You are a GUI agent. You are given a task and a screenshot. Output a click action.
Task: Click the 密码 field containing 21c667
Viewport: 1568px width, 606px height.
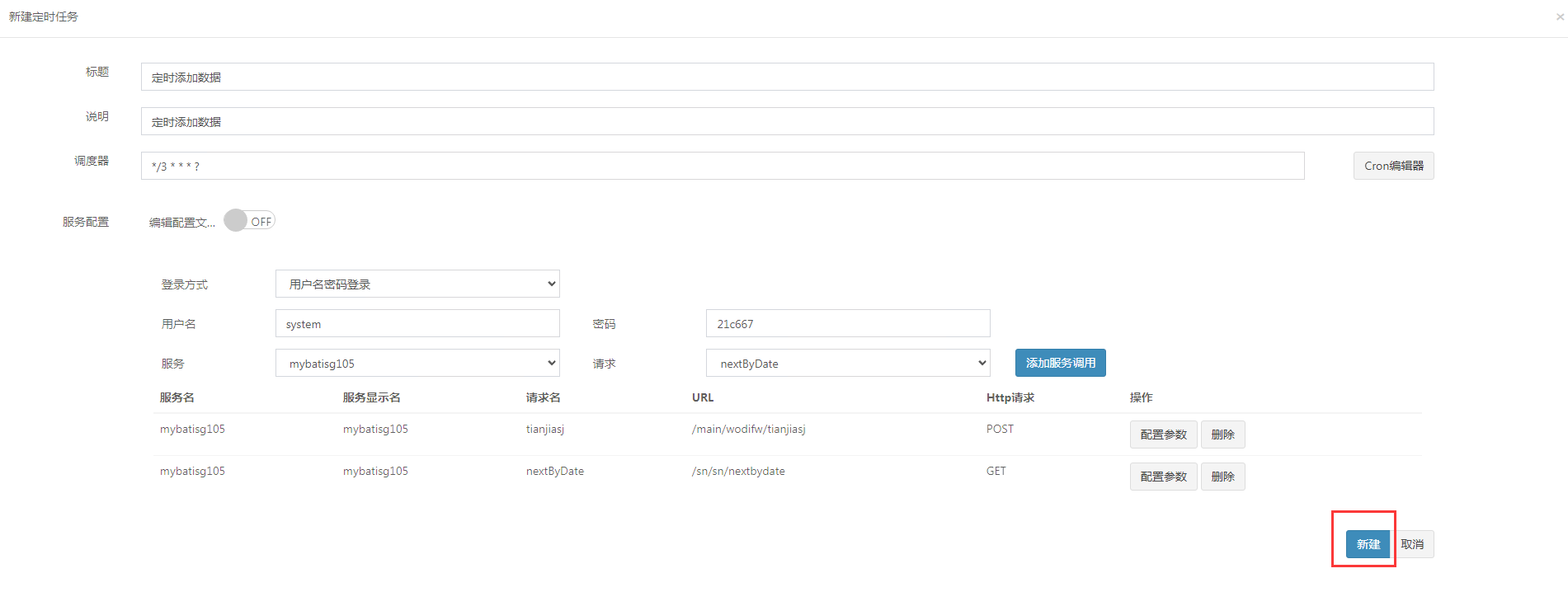[848, 323]
